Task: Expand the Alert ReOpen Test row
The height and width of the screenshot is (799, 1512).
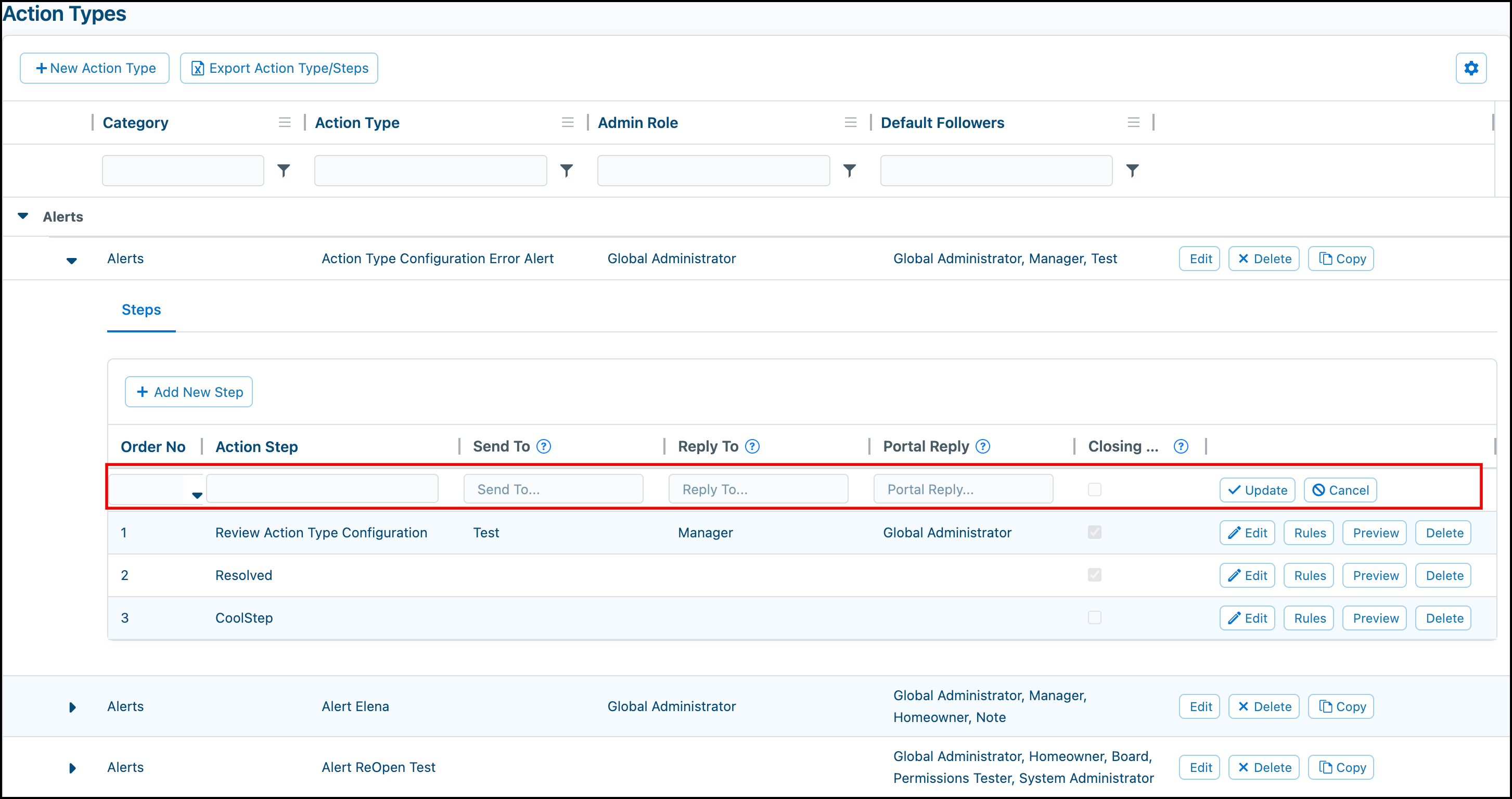Action: [72, 767]
